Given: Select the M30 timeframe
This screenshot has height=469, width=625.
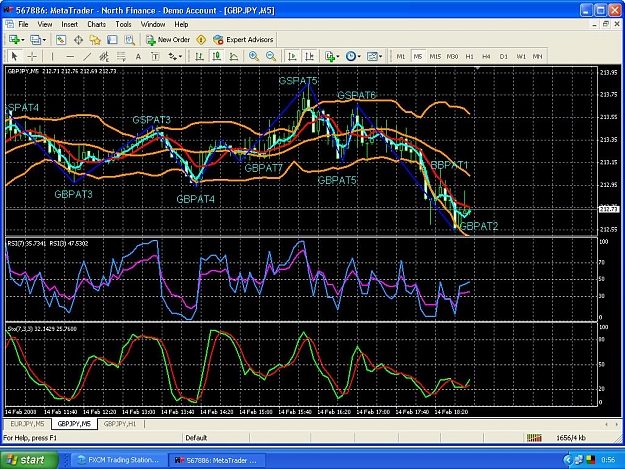Looking at the screenshot, I should (x=452, y=57).
